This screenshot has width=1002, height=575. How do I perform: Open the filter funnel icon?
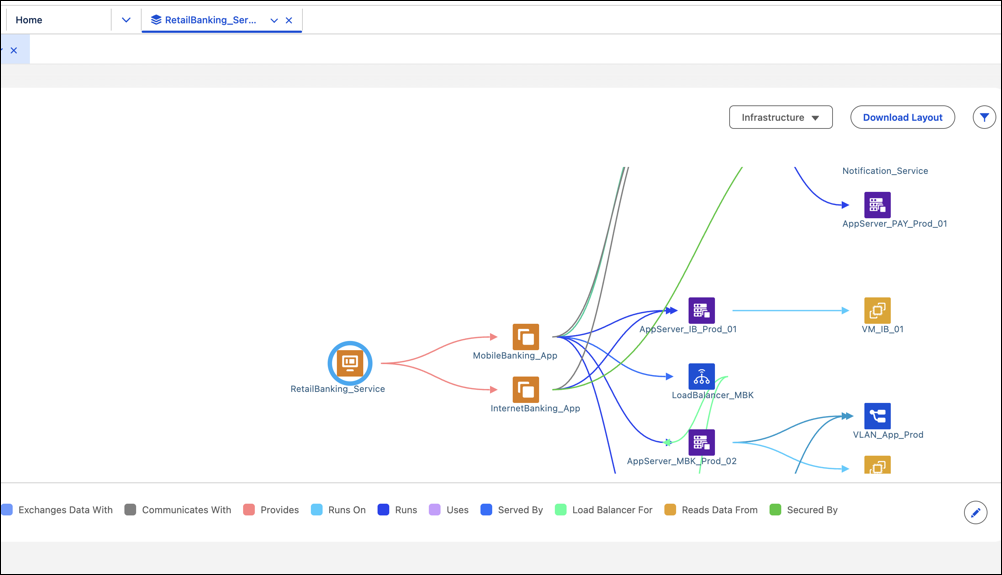984,117
